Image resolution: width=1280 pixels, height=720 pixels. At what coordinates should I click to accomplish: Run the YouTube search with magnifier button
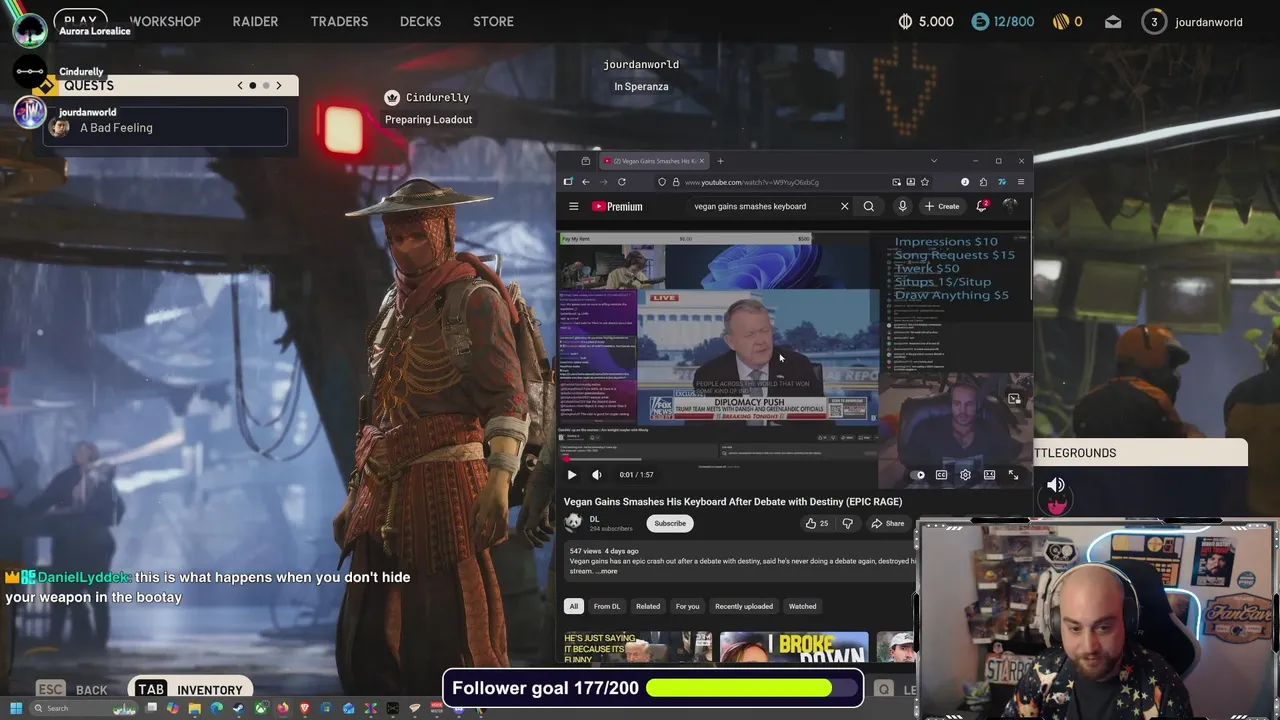[869, 206]
